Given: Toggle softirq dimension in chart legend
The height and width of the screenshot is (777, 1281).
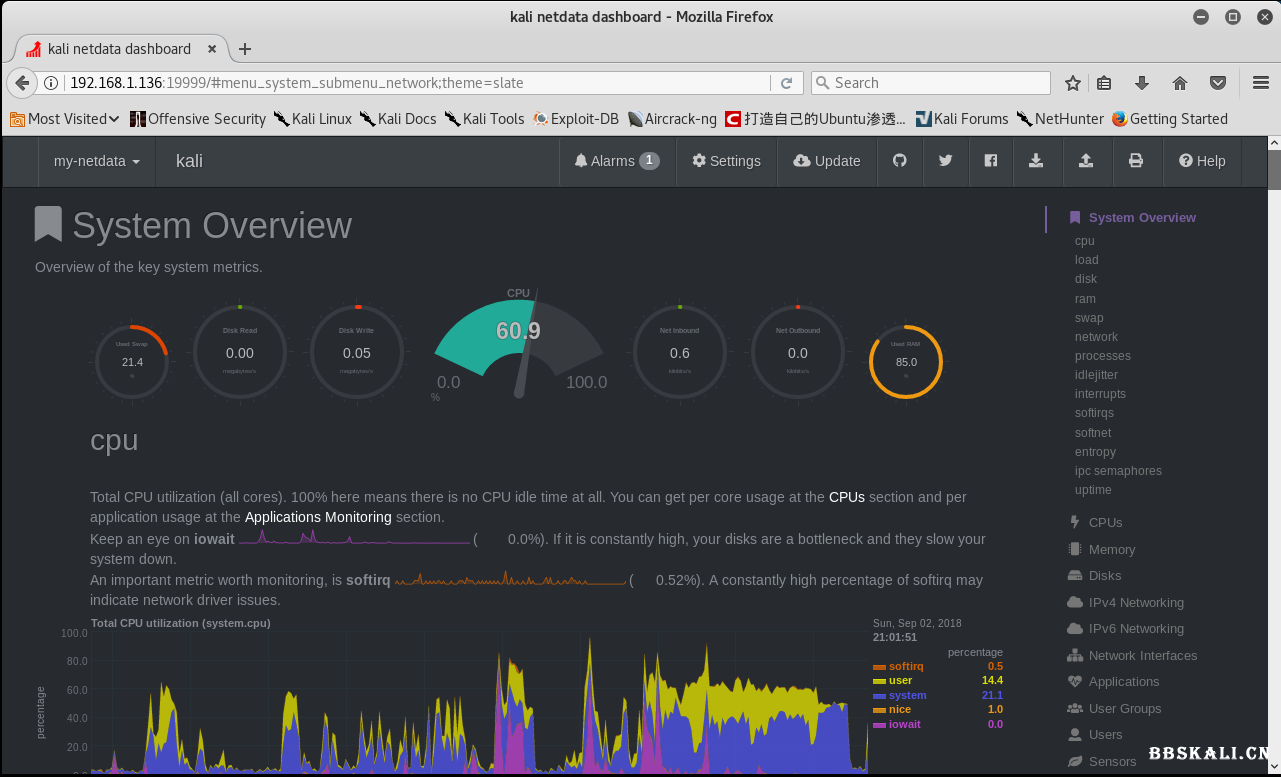Looking at the screenshot, I should tap(905, 666).
